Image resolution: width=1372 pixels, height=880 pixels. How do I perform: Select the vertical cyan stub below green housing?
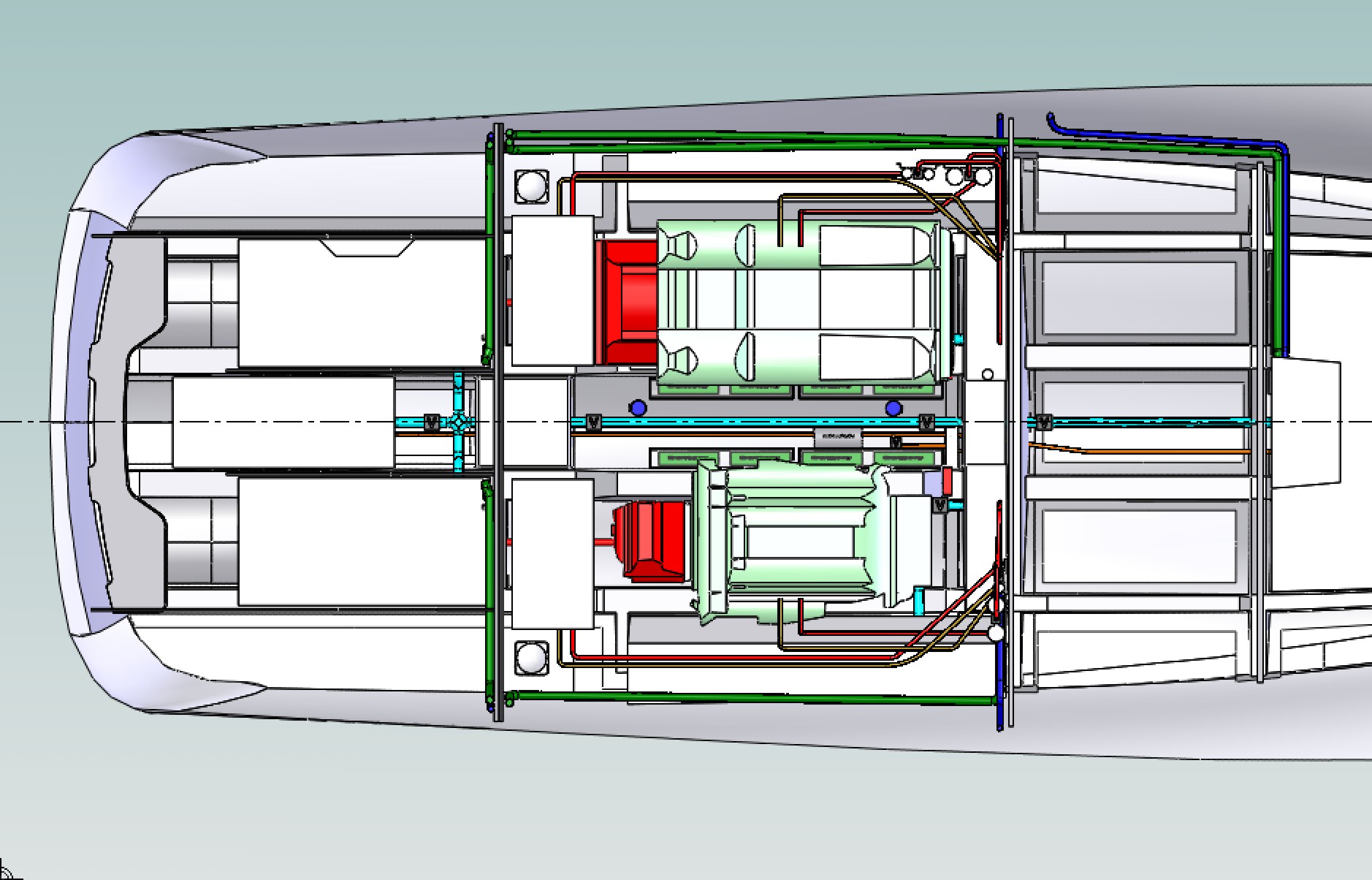919,601
